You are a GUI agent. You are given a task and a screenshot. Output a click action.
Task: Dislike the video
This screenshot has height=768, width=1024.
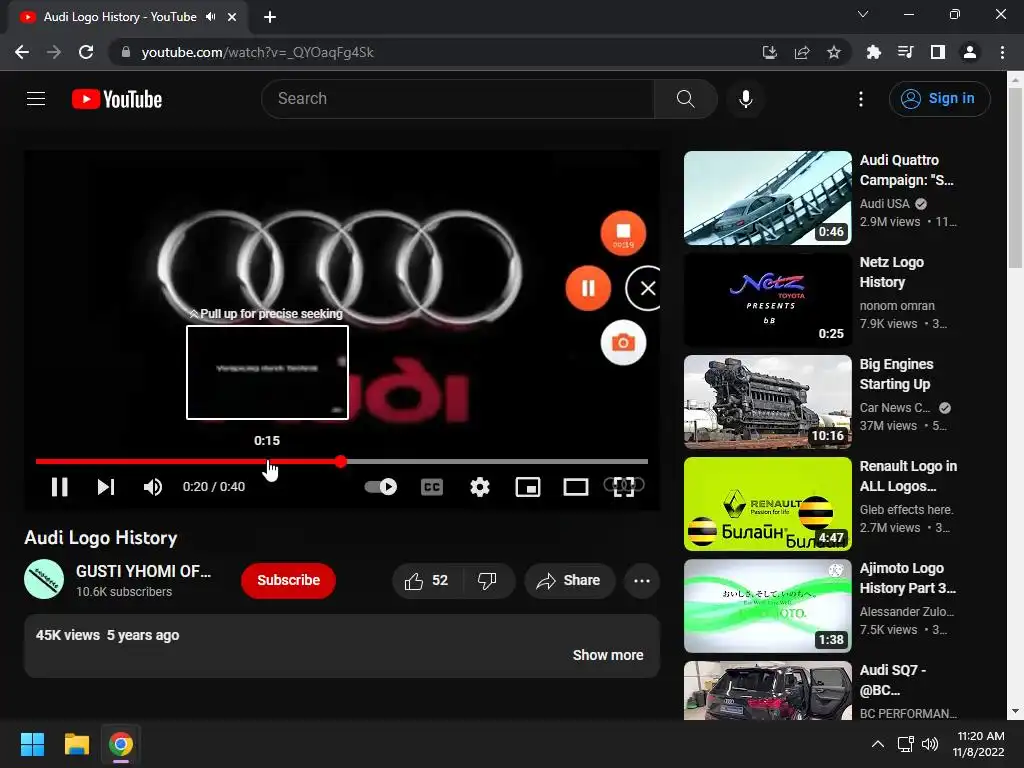[x=487, y=581]
